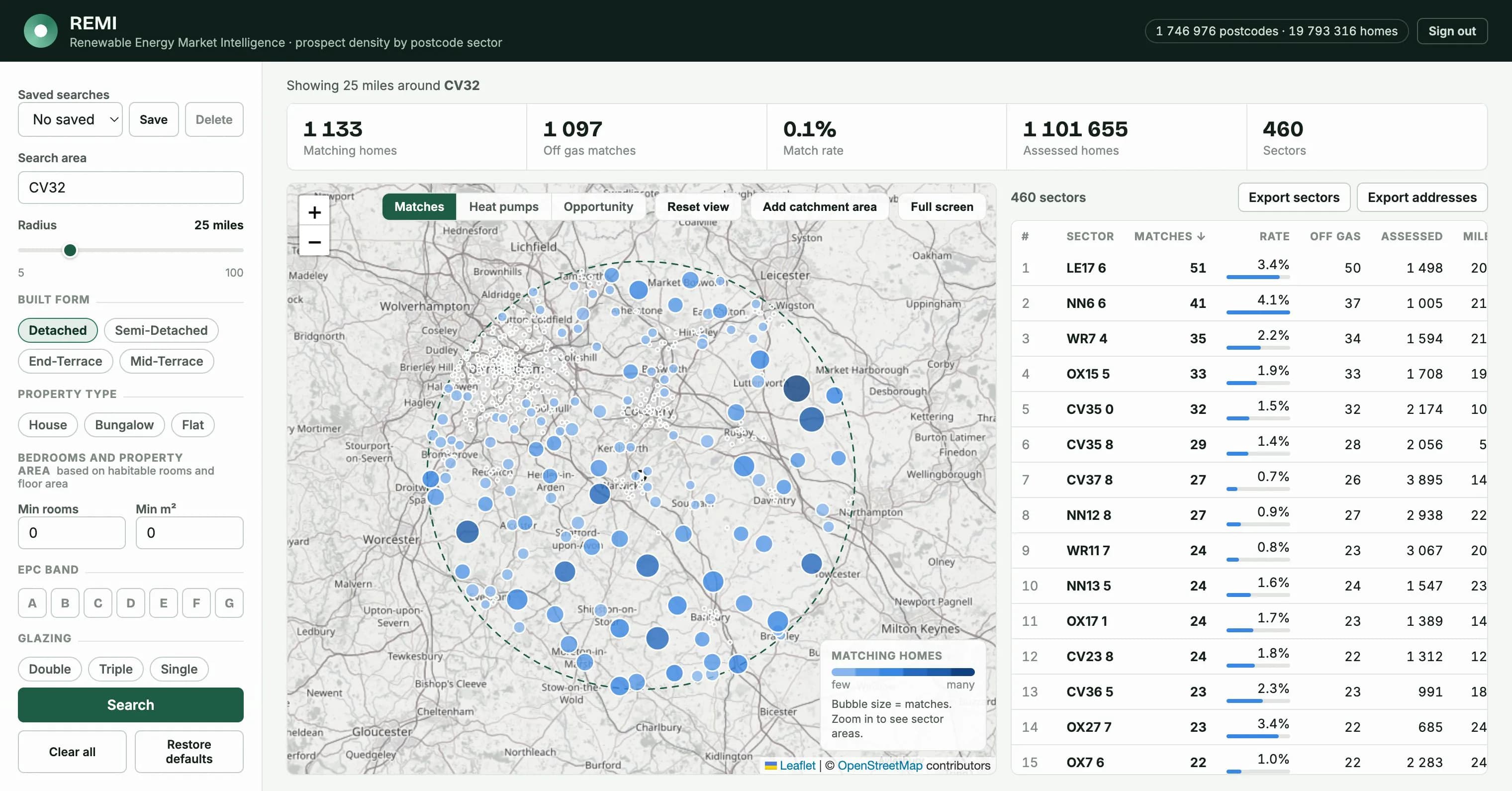Switch map to Opportunity layer

point(598,207)
